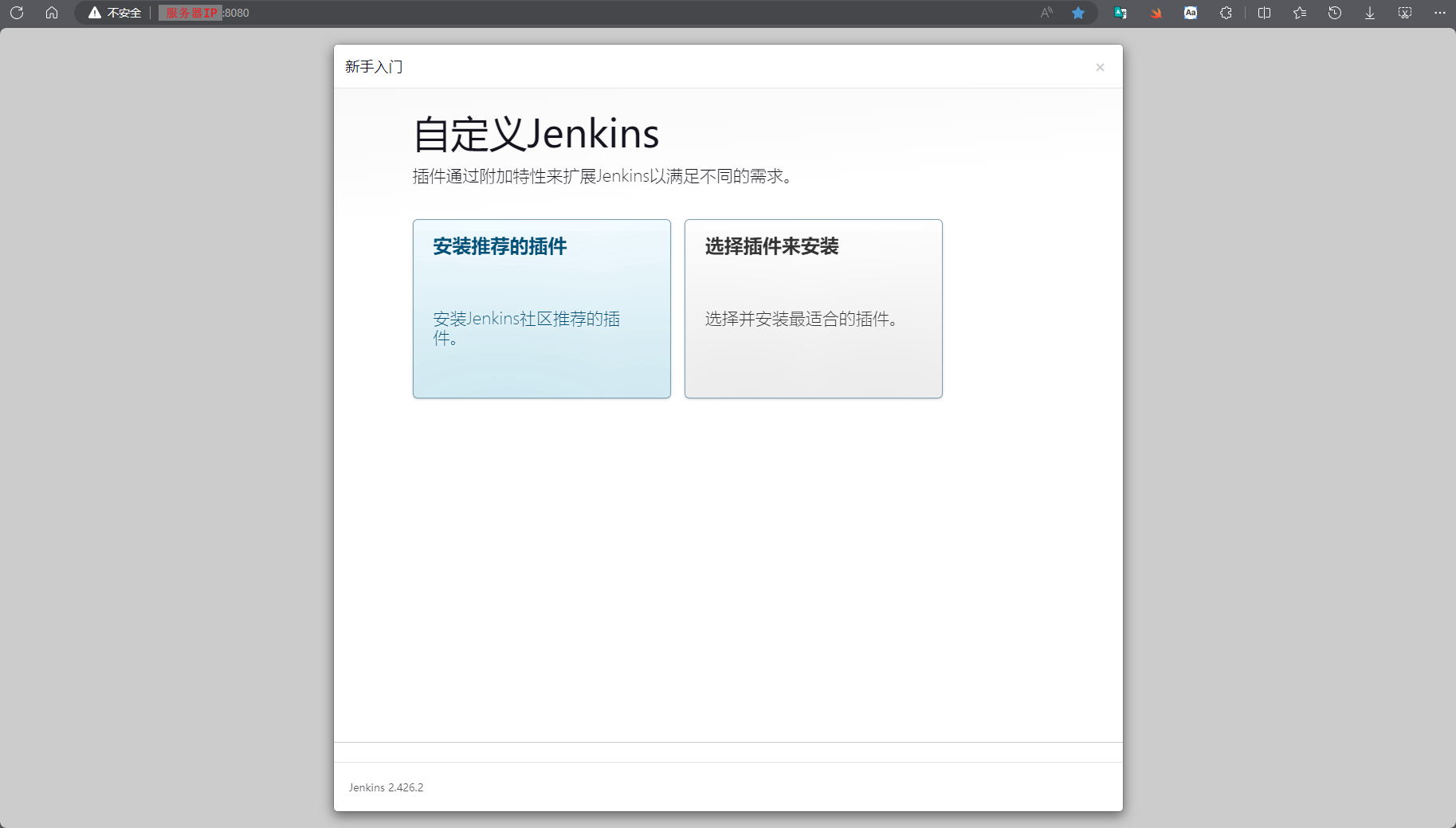1456x828 pixels.
Task: Click the 新手入门 dialog title text
Action: 374,67
